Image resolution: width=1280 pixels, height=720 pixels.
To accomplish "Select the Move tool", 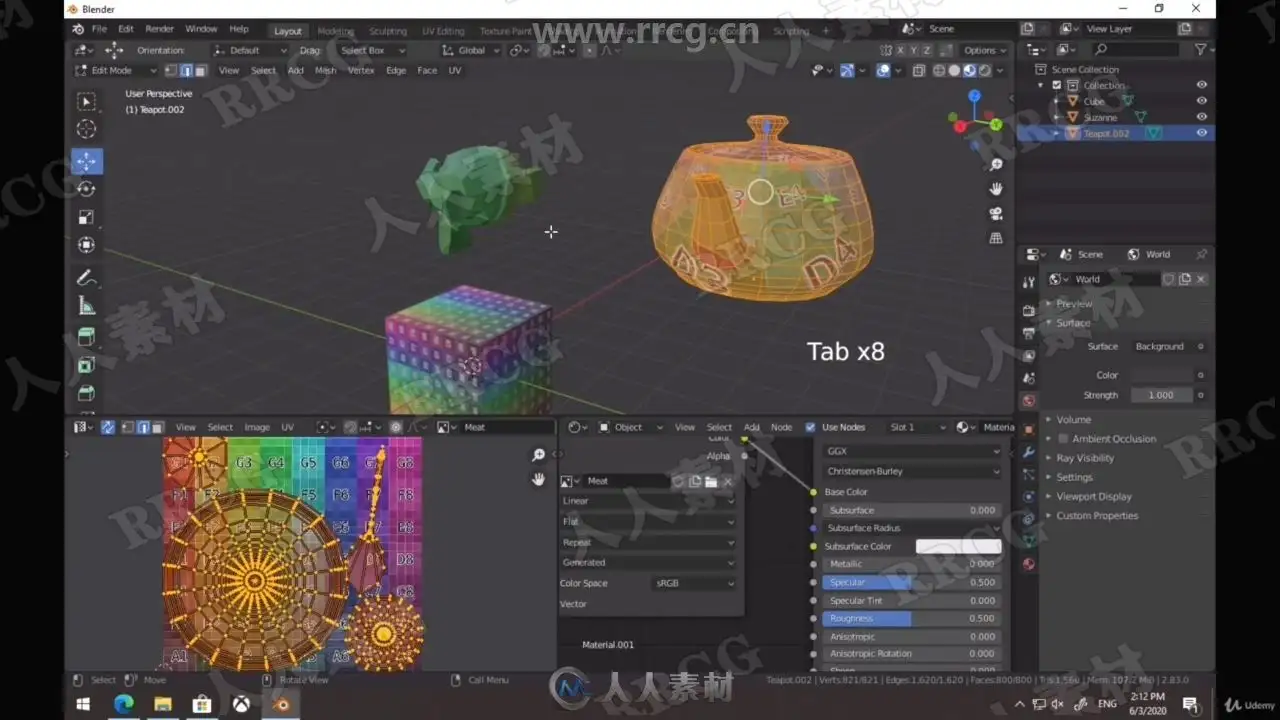I will pyautogui.click(x=87, y=161).
